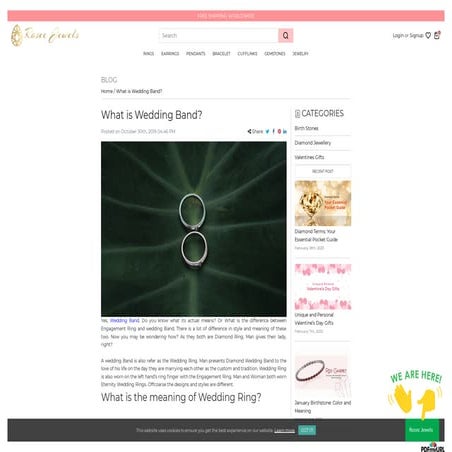Share the post on Twitter
This screenshot has width=452, height=452.
click(x=267, y=131)
